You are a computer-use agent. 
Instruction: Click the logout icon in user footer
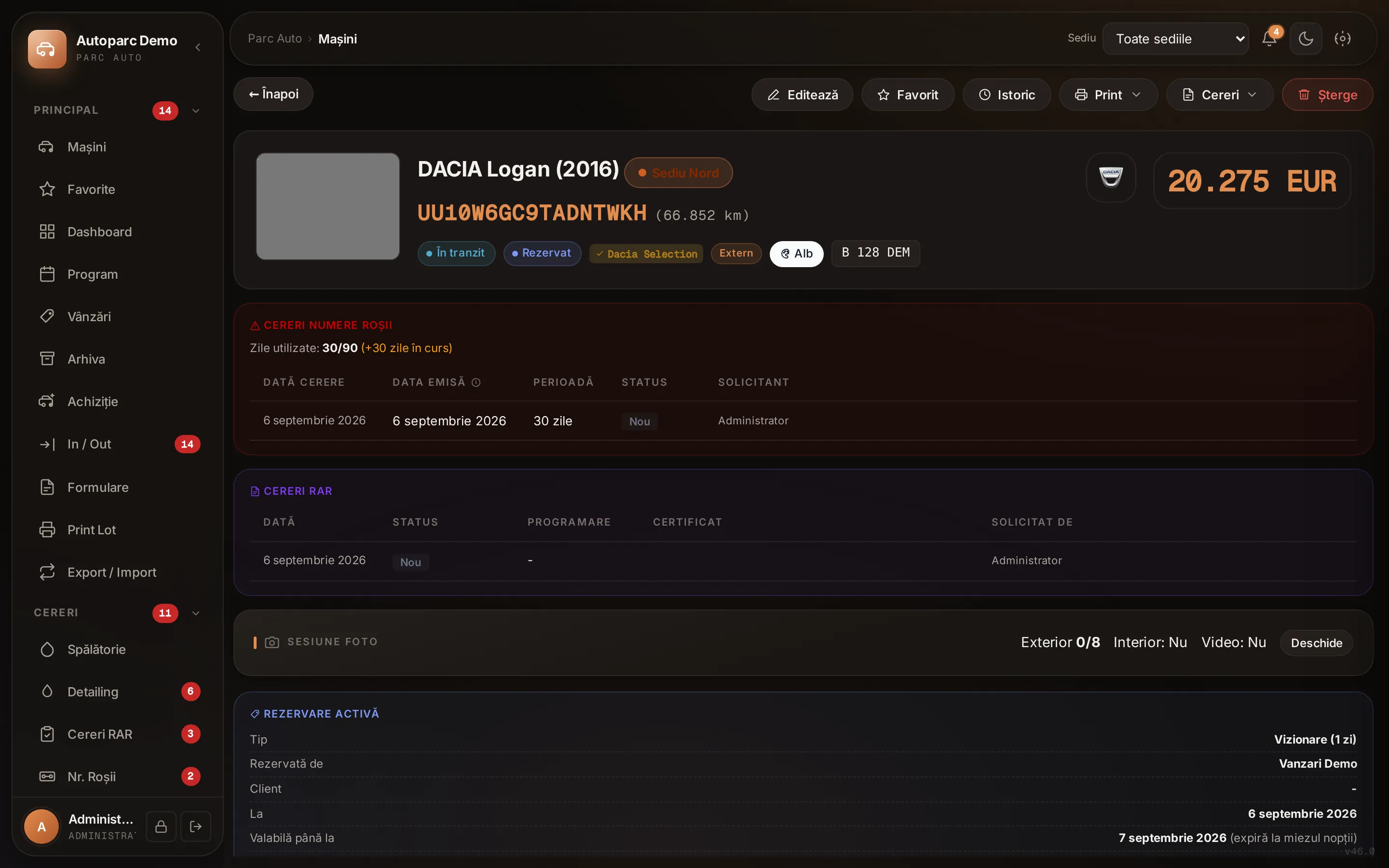coord(196,827)
